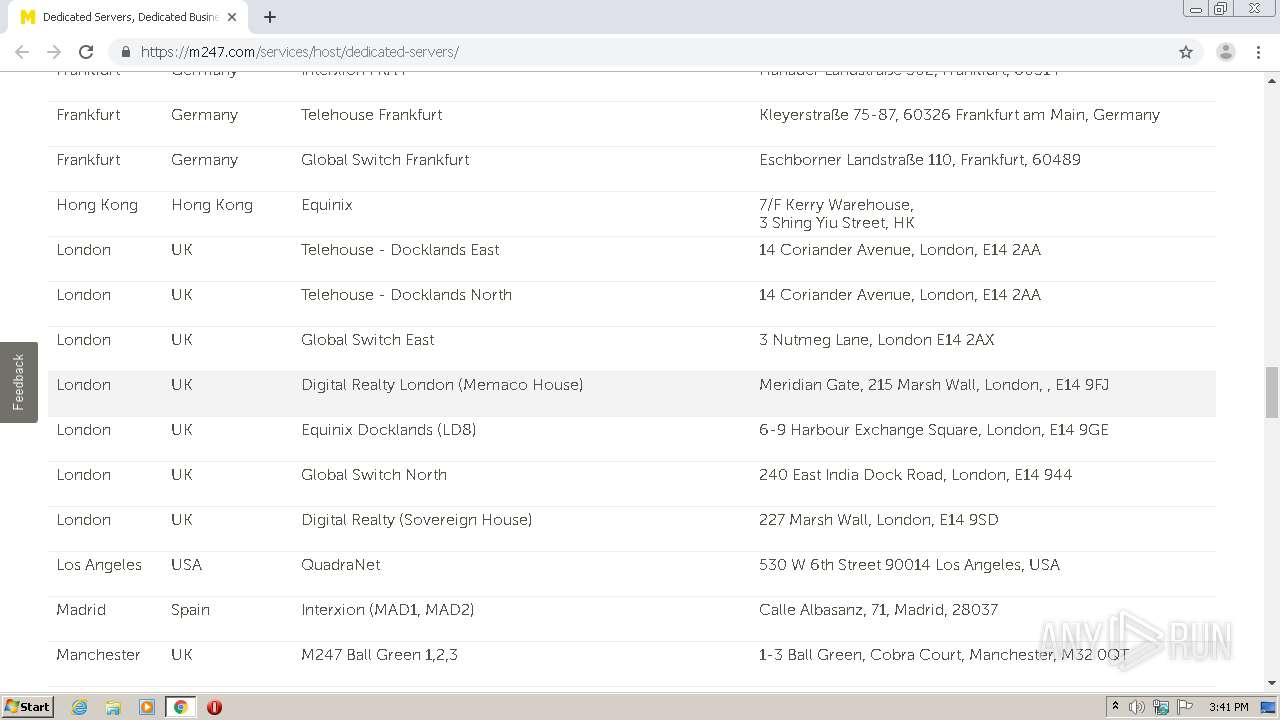
Task: Select Telehouse - Docklands North cell
Action: (x=406, y=295)
